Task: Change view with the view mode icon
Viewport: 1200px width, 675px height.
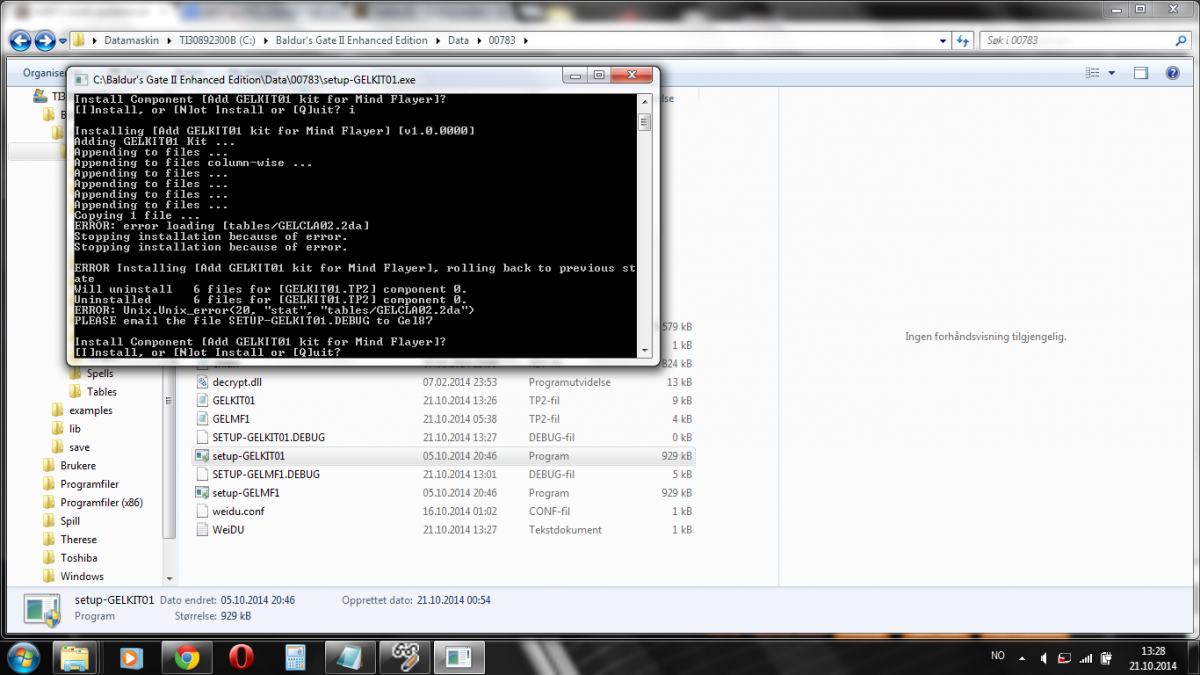Action: pyautogui.click(x=1093, y=73)
